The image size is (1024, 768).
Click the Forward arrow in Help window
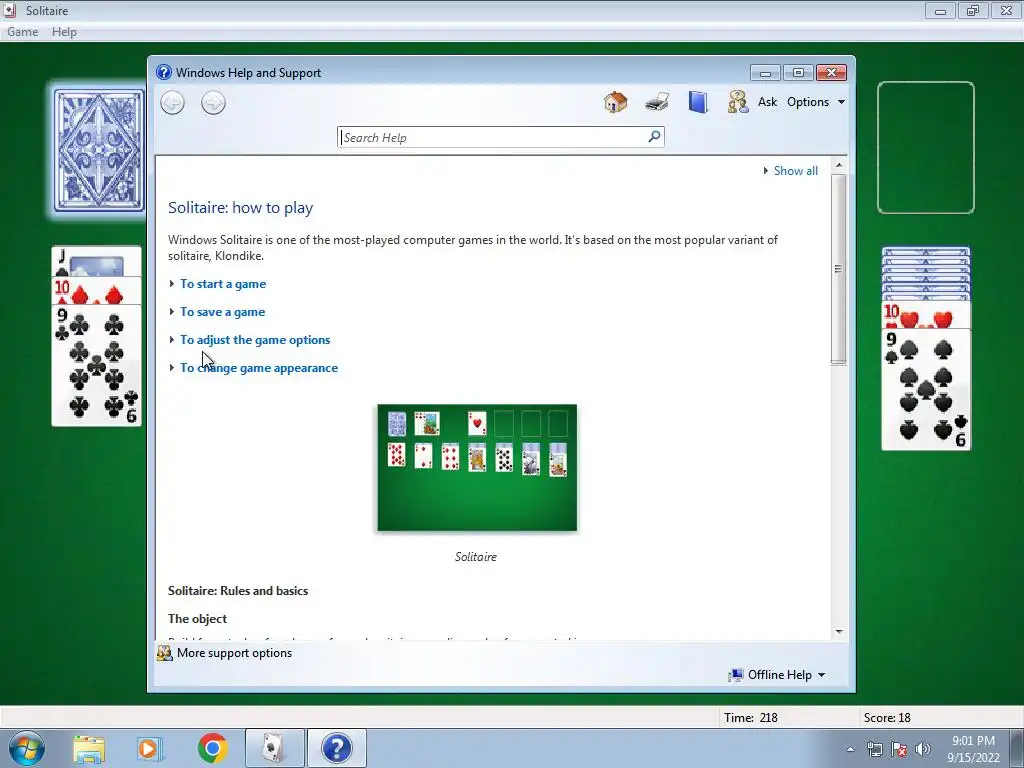pos(213,103)
